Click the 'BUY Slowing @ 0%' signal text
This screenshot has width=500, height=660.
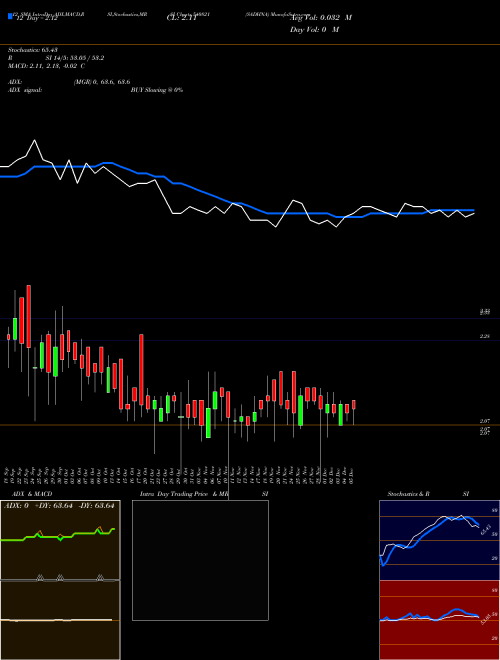[x=157, y=90]
